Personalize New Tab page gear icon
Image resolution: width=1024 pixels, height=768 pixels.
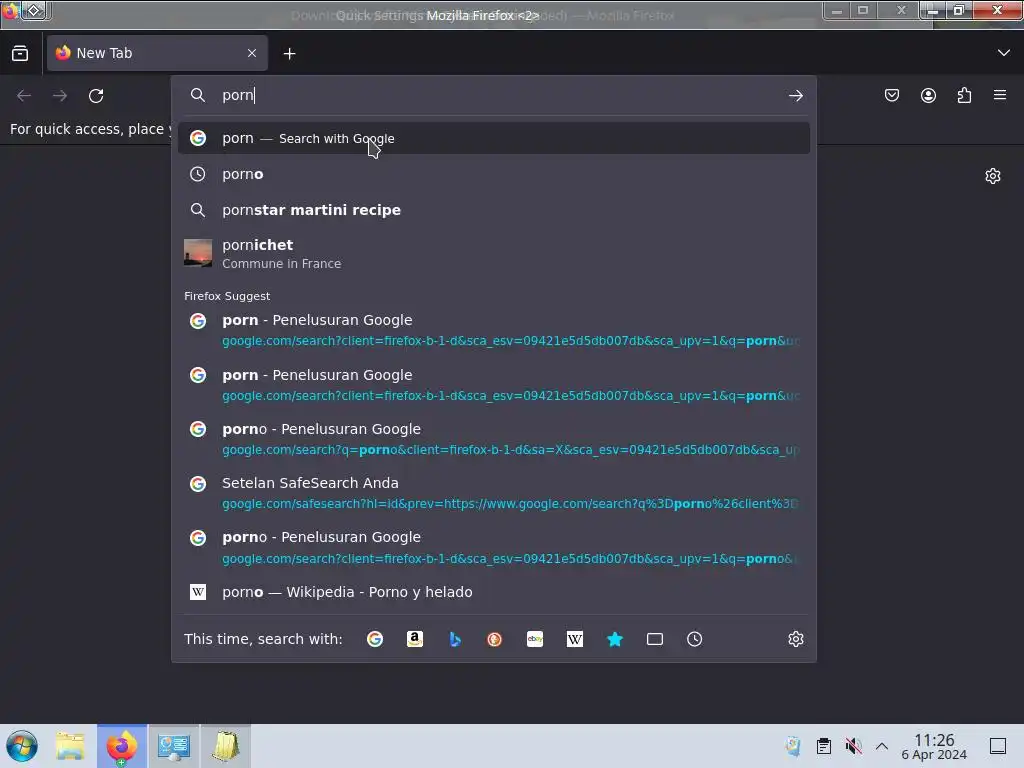tap(993, 176)
